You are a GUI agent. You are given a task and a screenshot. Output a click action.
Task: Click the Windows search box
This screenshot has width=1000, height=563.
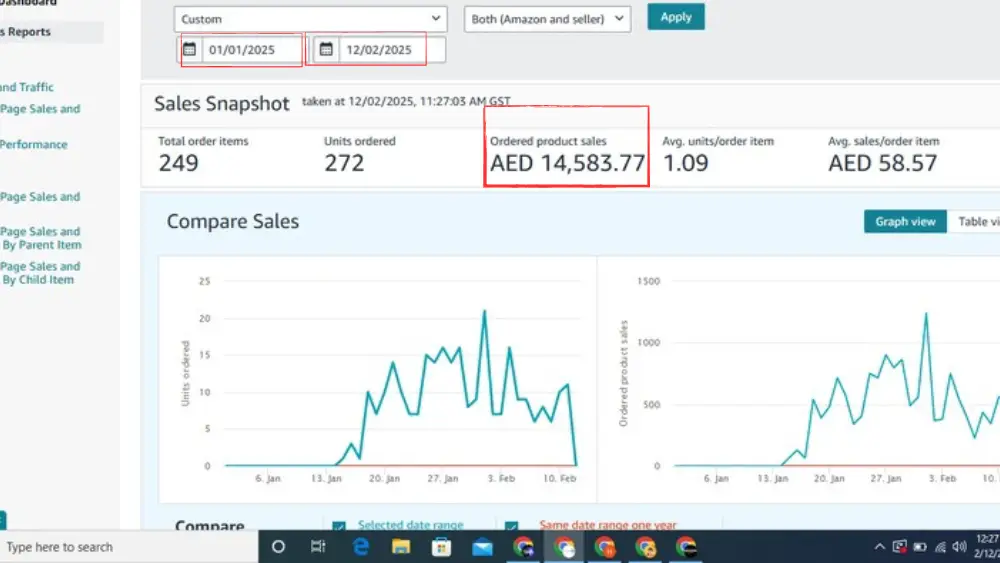click(x=60, y=547)
